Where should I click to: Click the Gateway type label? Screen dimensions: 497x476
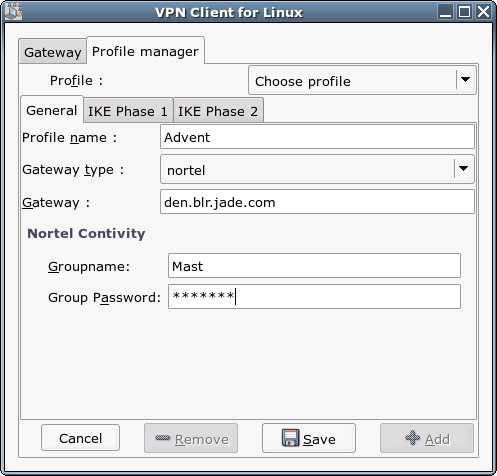tap(73, 170)
